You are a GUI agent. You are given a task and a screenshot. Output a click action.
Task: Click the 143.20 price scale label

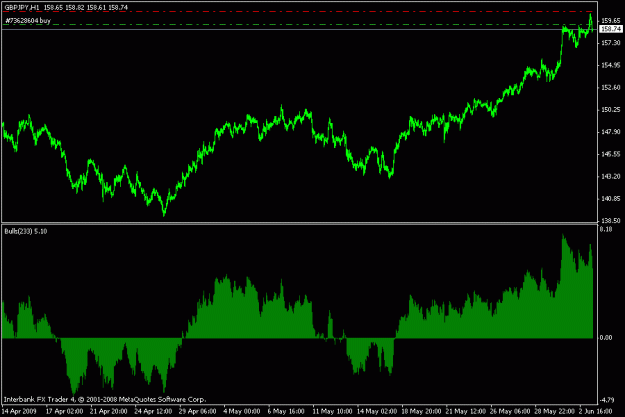[611, 176]
